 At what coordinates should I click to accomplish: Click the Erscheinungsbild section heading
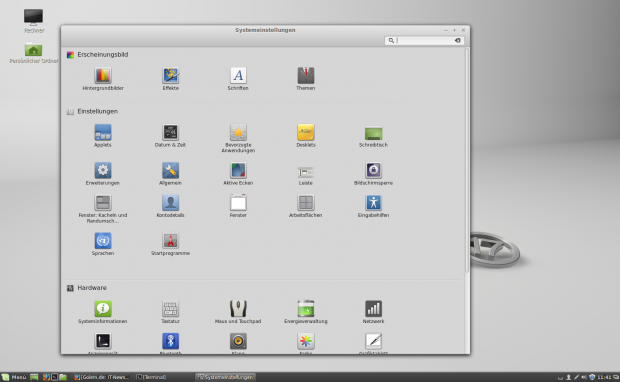[x=103, y=55]
